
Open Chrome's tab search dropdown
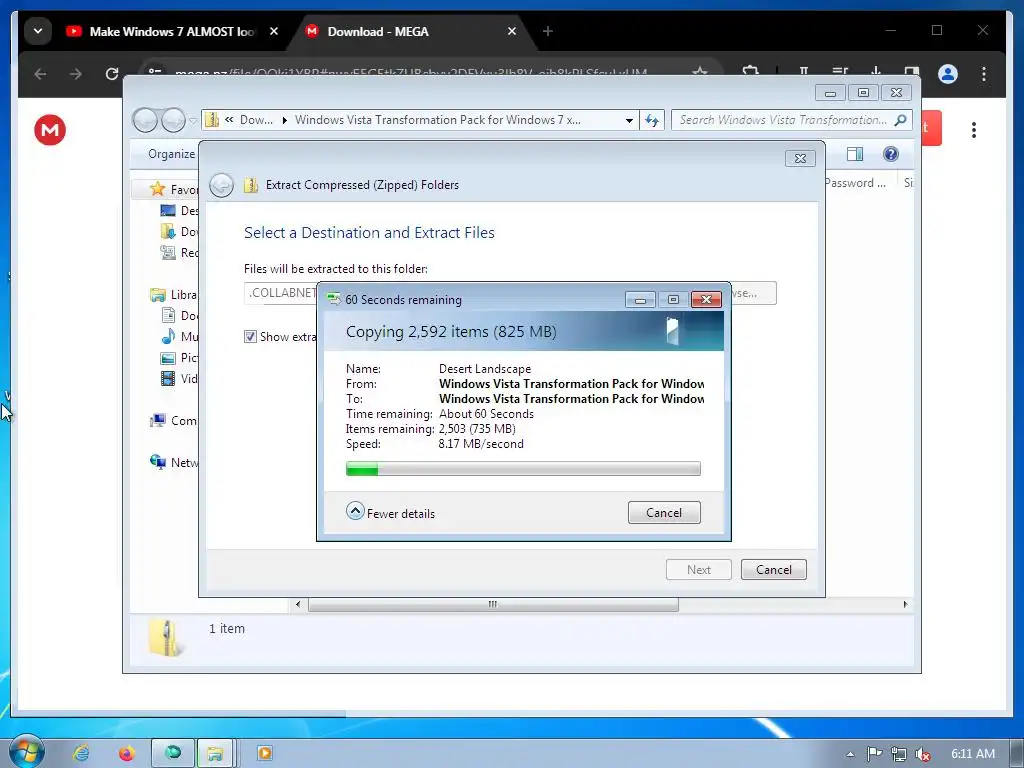(x=38, y=31)
